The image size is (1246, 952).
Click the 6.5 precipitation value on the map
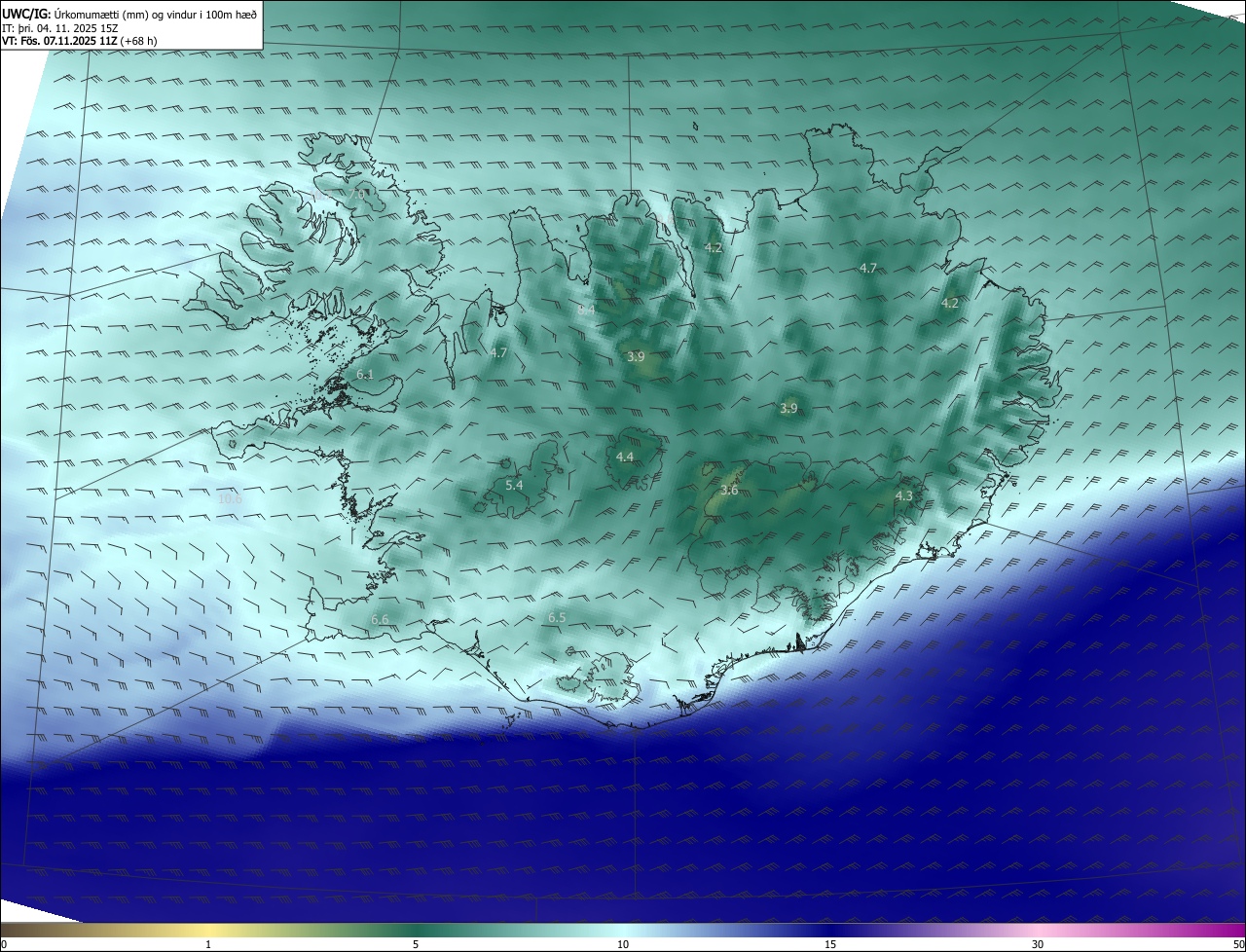point(557,617)
